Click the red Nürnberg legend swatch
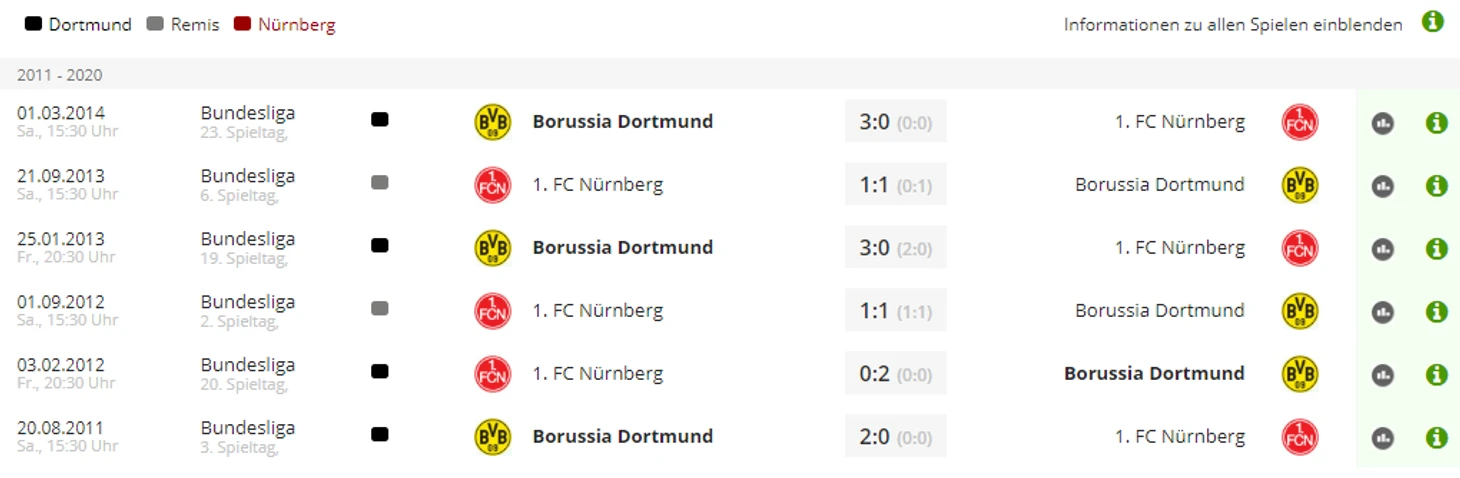 coord(241,24)
